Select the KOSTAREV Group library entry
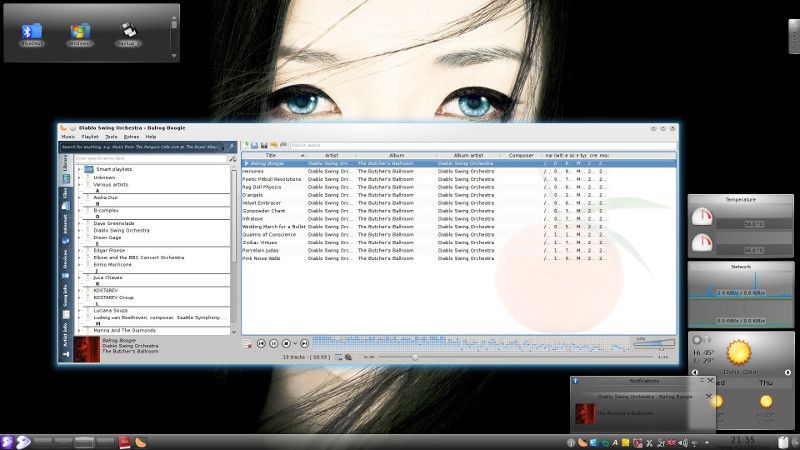The image size is (800, 450). coord(113,297)
